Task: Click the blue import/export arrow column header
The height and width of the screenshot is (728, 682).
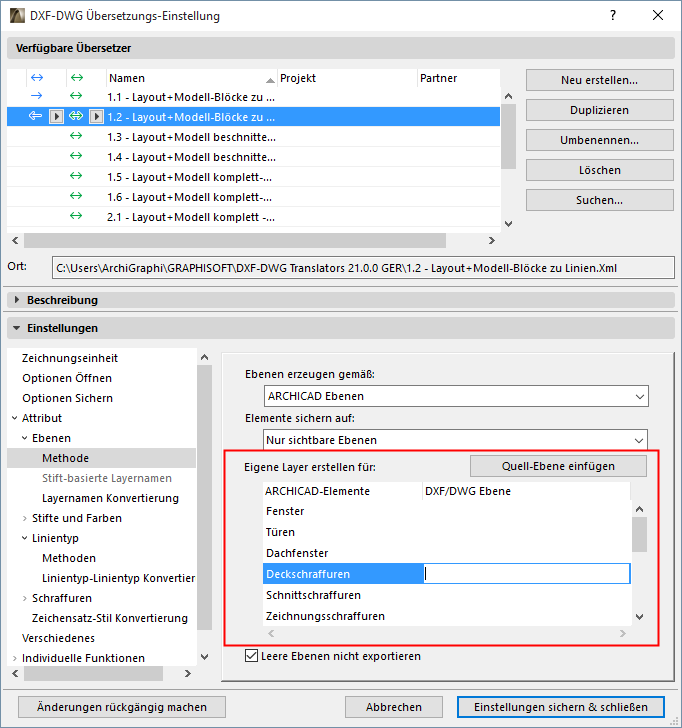Action: [37, 78]
